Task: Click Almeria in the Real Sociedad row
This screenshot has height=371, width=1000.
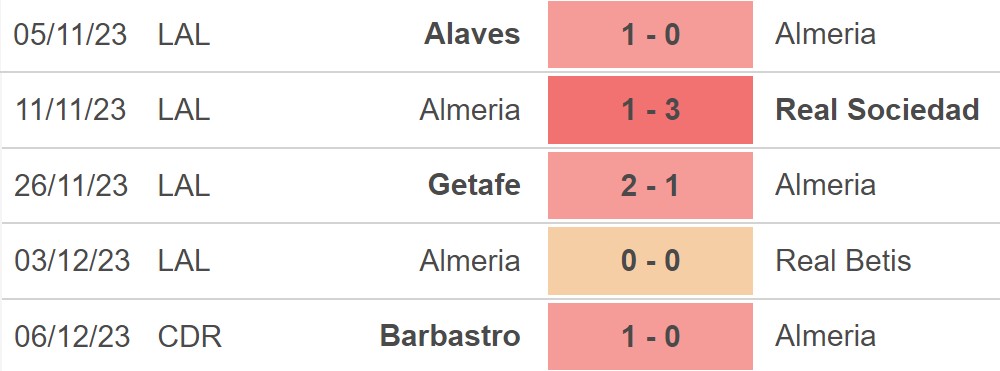Action: [470, 110]
